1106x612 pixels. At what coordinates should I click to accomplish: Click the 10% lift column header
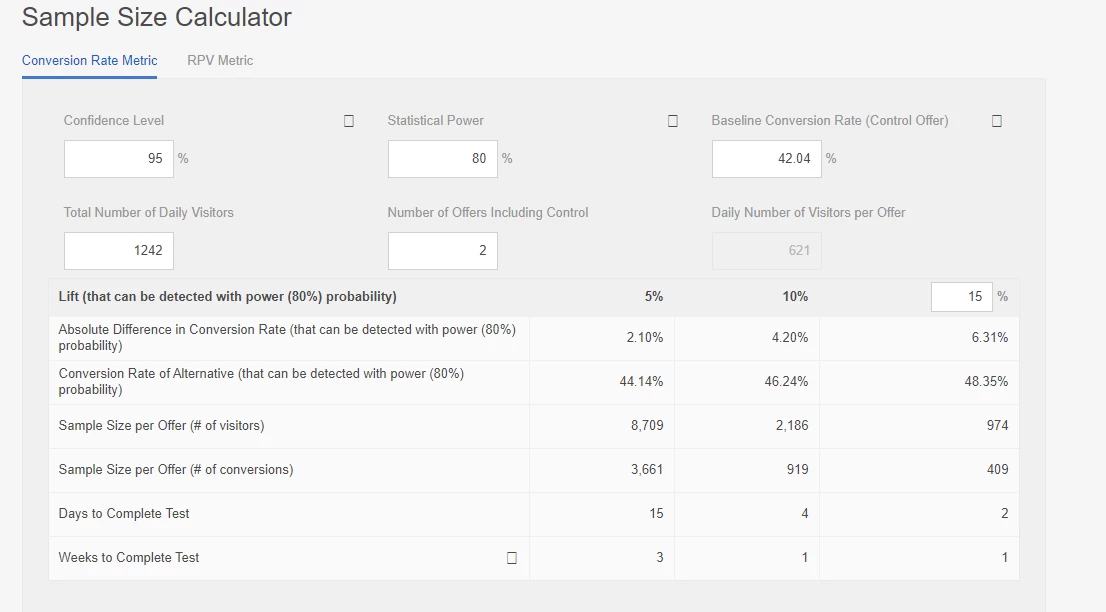[x=795, y=297]
